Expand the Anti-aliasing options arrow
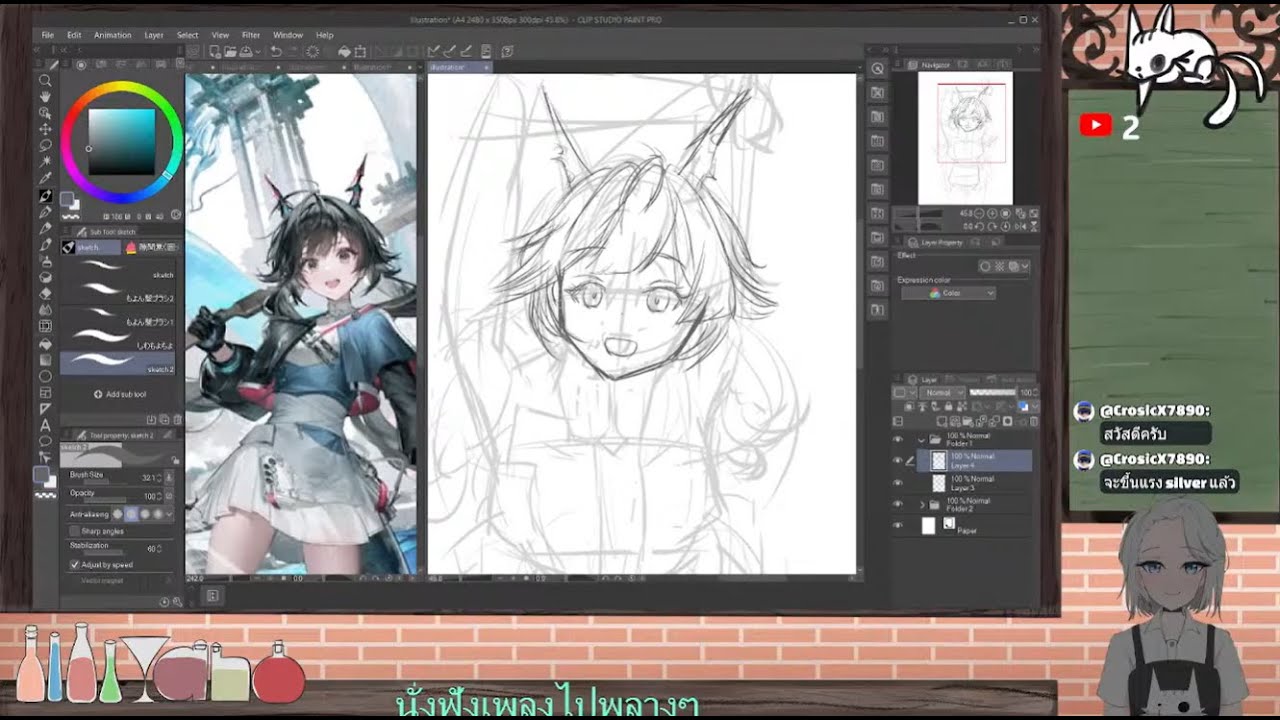 169,514
